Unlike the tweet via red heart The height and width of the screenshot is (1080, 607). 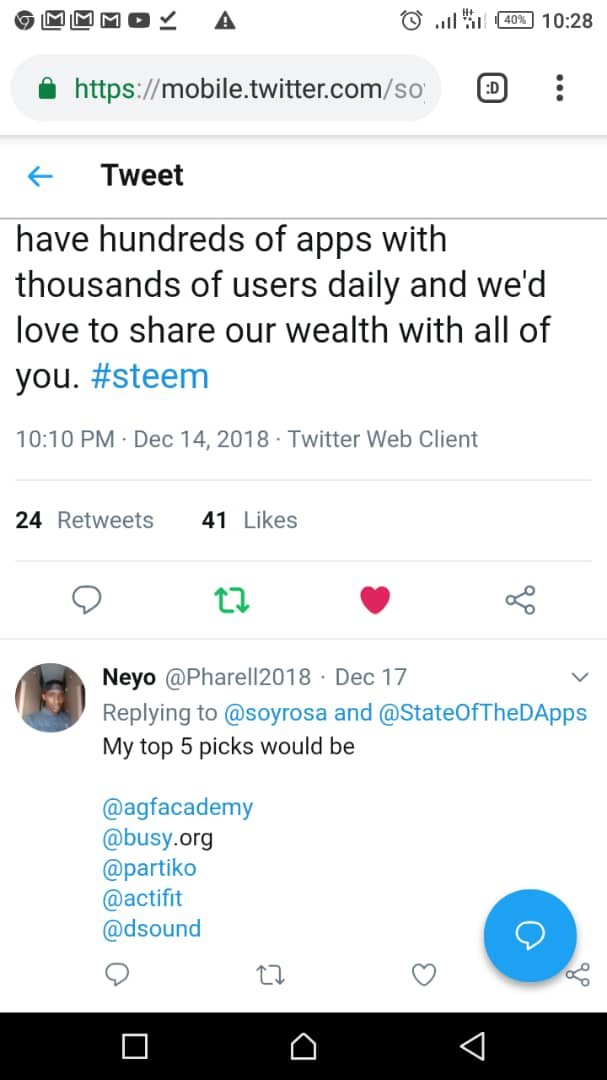(x=374, y=600)
